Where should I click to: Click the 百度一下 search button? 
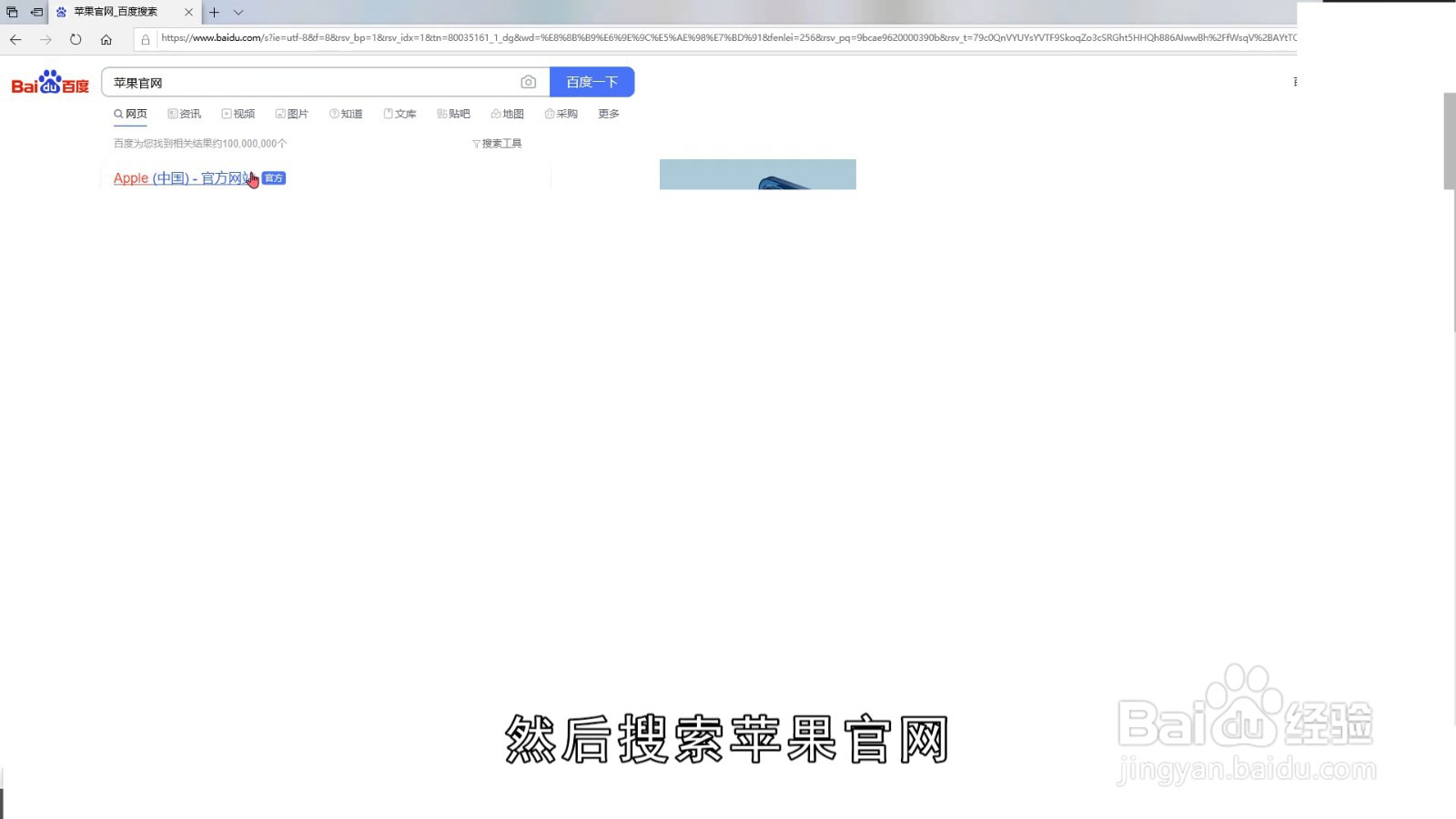tap(592, 82)
